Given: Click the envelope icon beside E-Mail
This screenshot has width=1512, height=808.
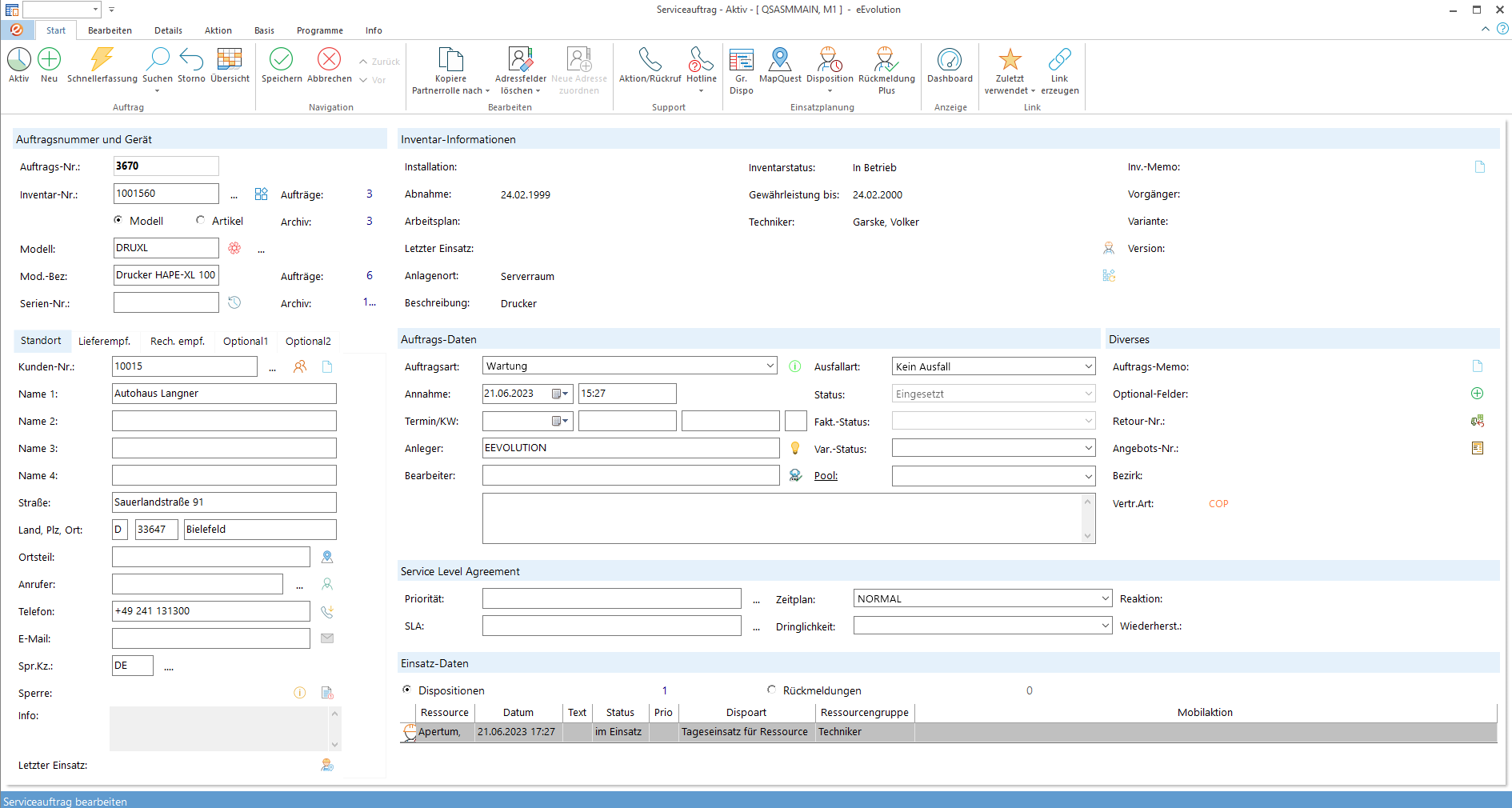Looking at the screenshot, I should pos(327,638).
